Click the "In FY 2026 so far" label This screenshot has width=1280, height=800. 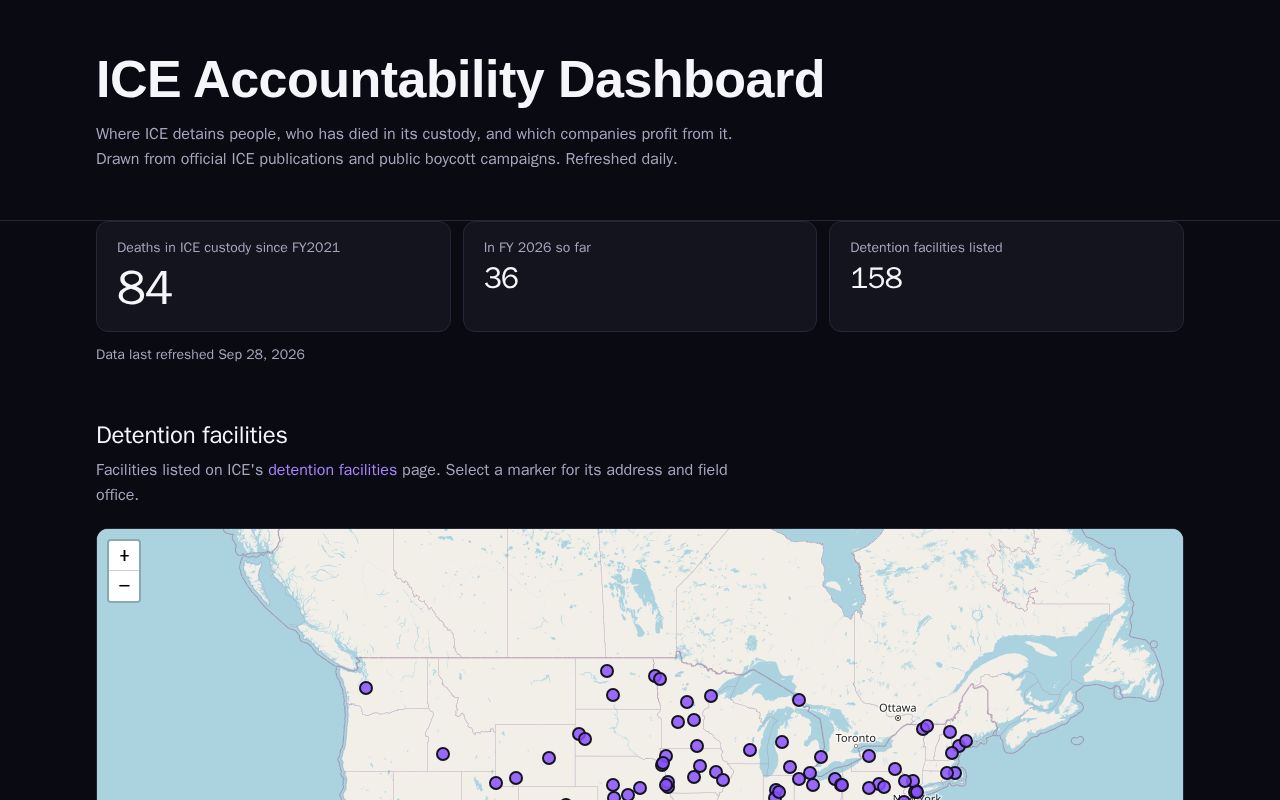coord(537,248)
